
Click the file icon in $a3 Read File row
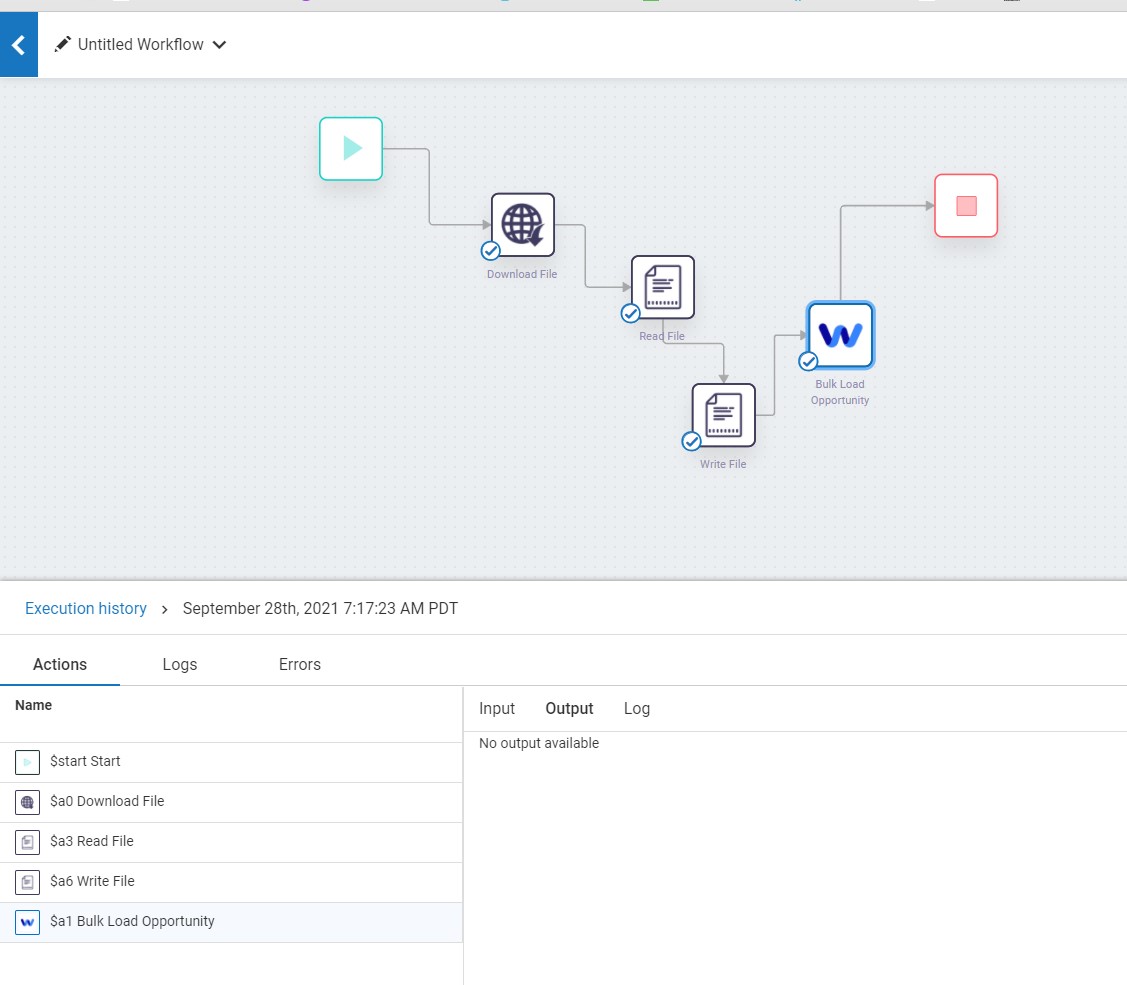pos(27,842)
